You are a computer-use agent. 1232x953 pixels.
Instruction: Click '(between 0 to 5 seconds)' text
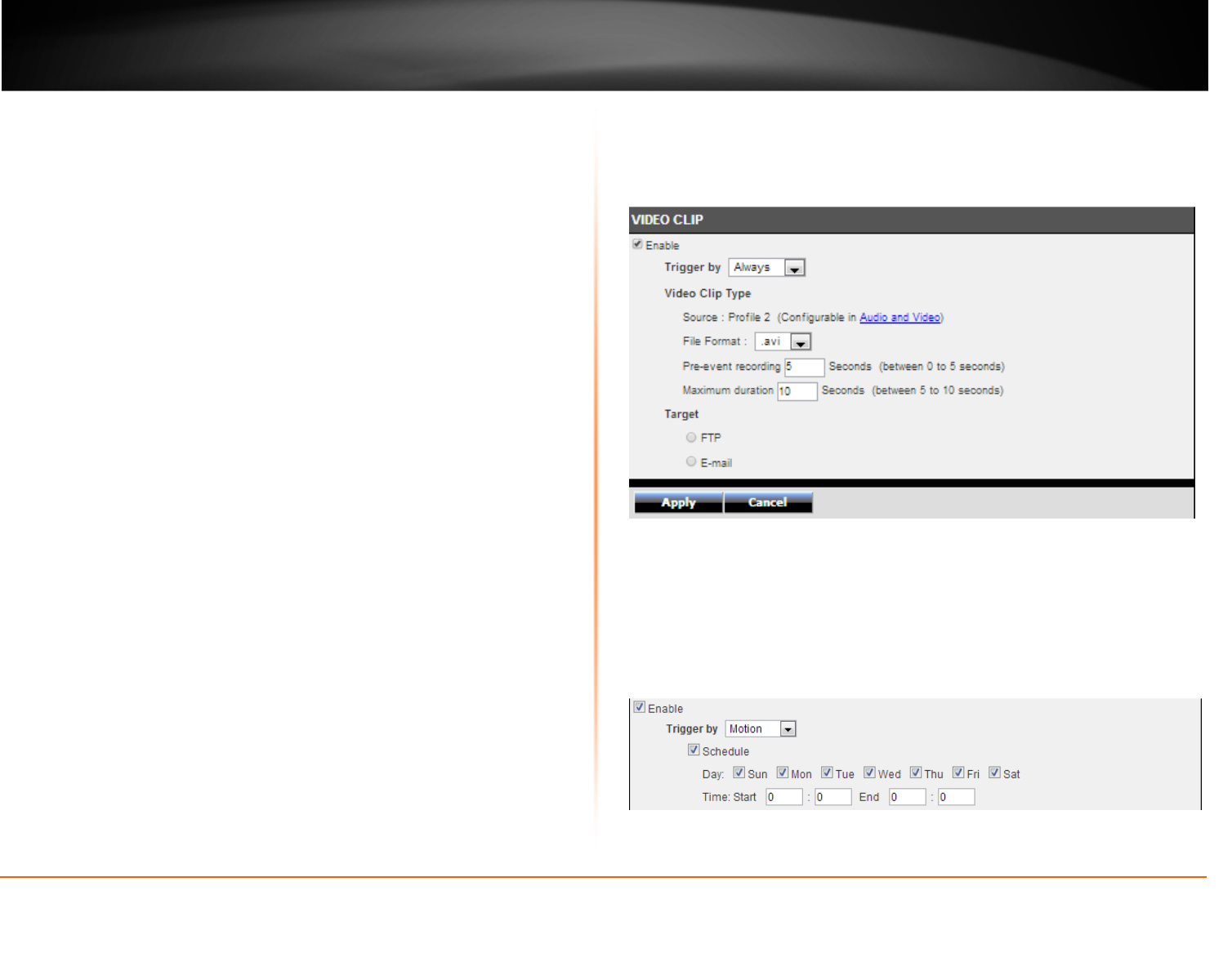pyautogui.click(x=942, y=367)
